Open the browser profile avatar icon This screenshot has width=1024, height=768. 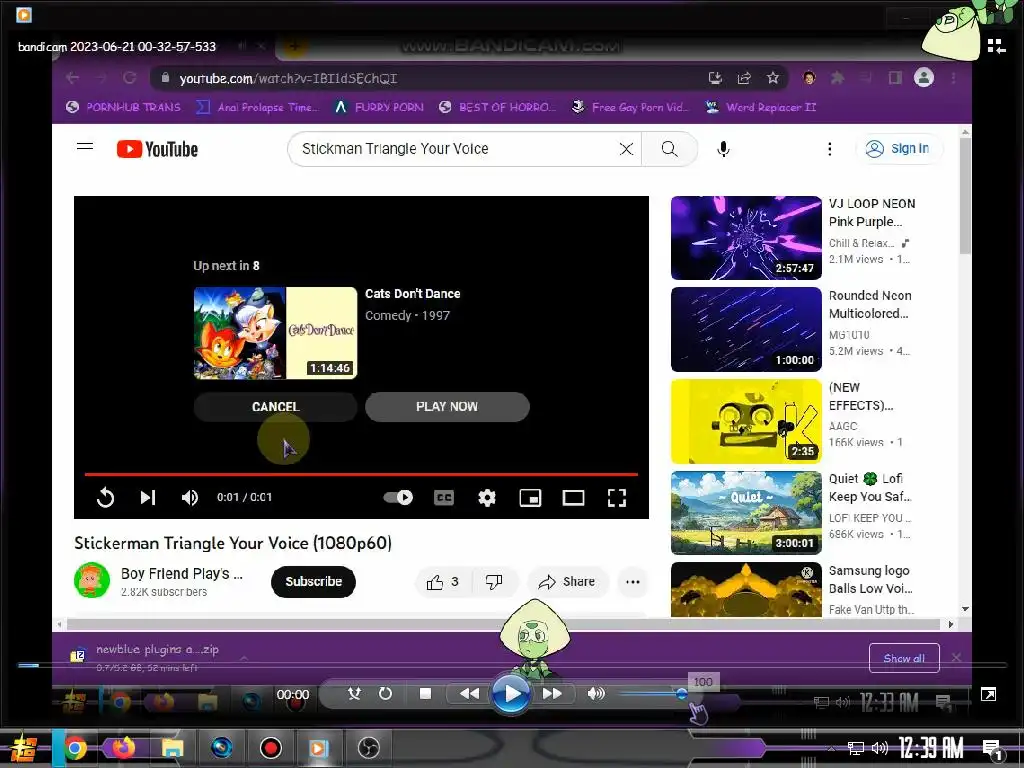click(923, 78)
